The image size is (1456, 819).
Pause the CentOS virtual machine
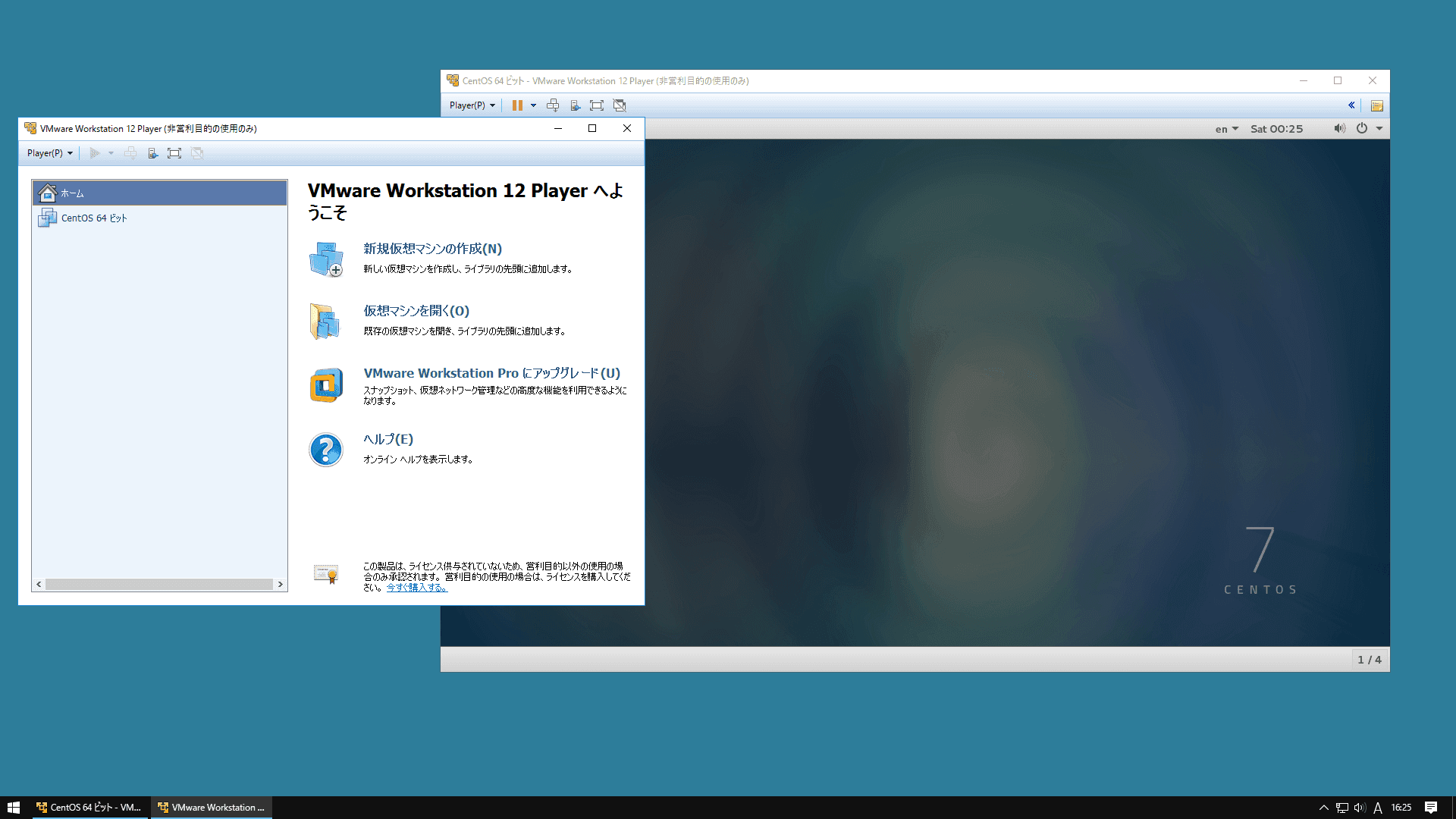[517, 105]
